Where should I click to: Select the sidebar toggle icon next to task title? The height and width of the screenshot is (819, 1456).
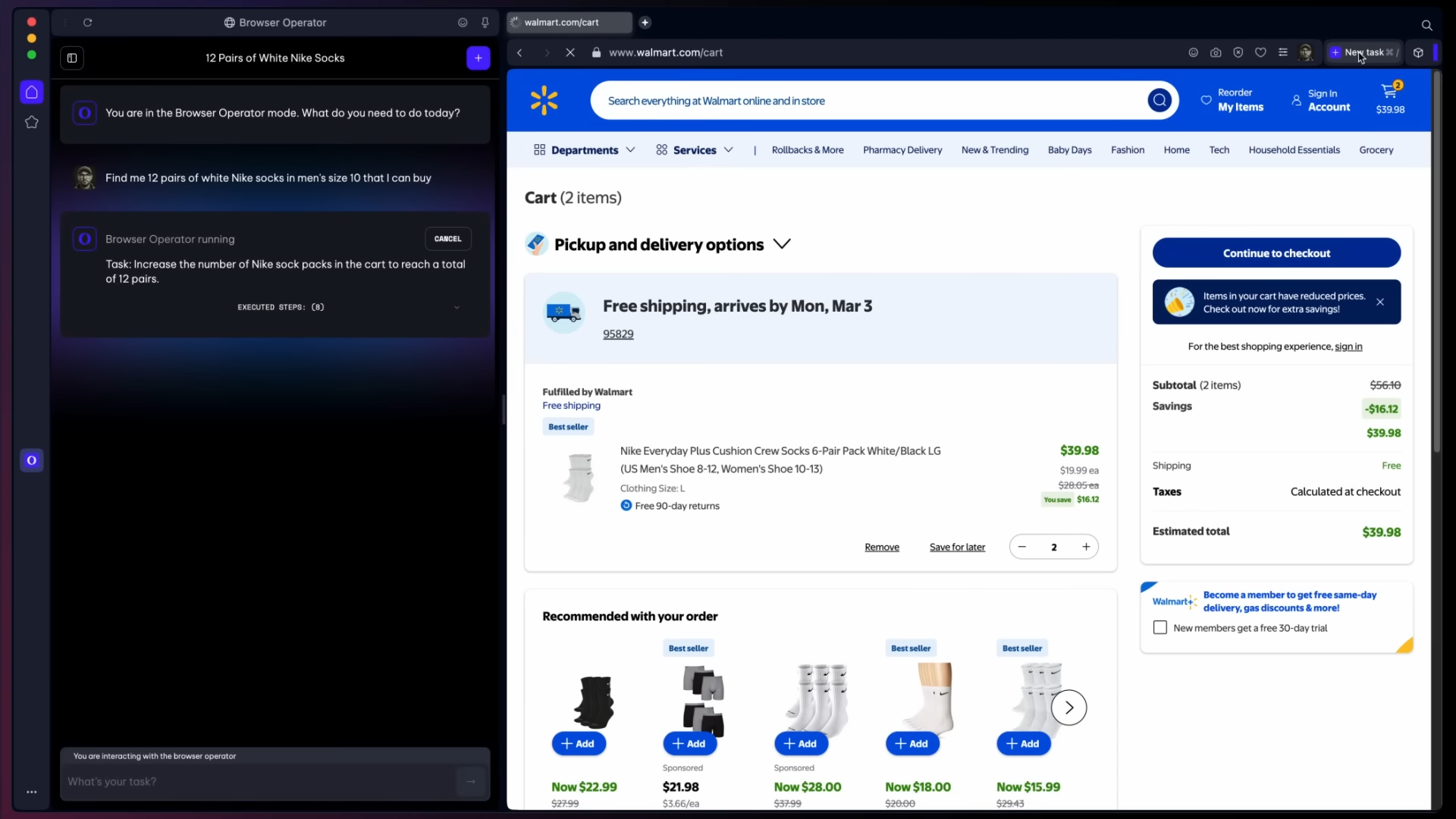72,58
